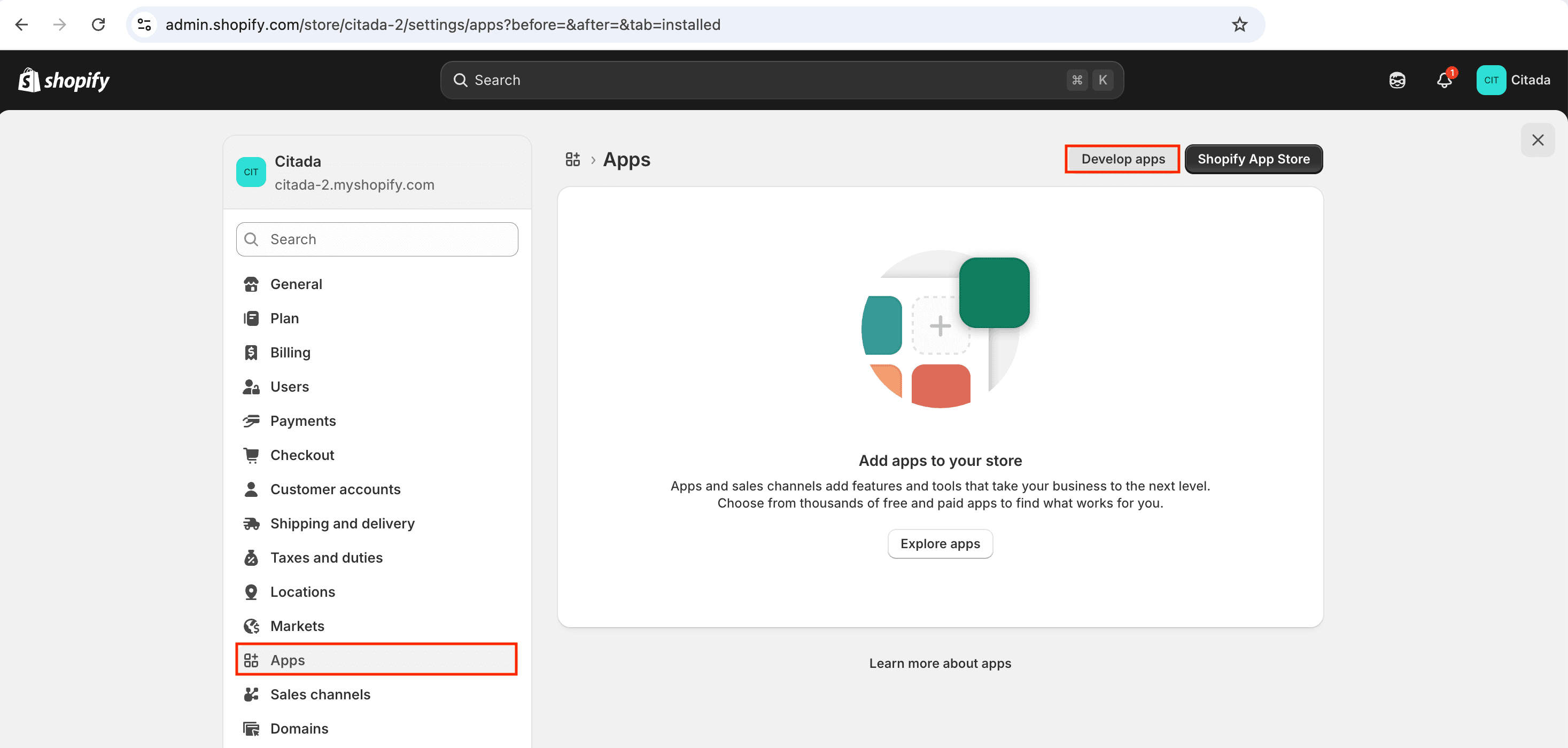
Task: Click the breadcrumb apps grid icon
Action: [x=572, y=159]
